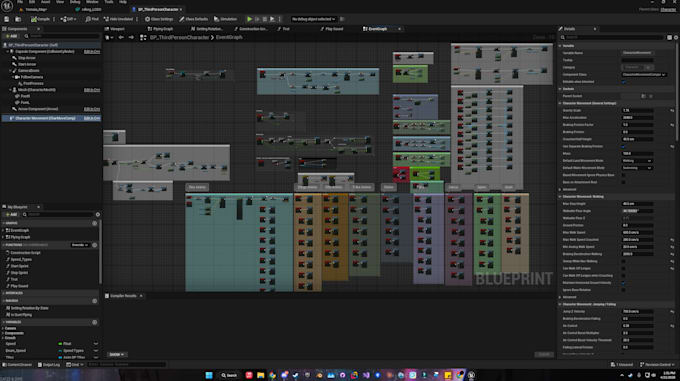
Task: Select the Construction Script function
Action: [x=25, y=253]
